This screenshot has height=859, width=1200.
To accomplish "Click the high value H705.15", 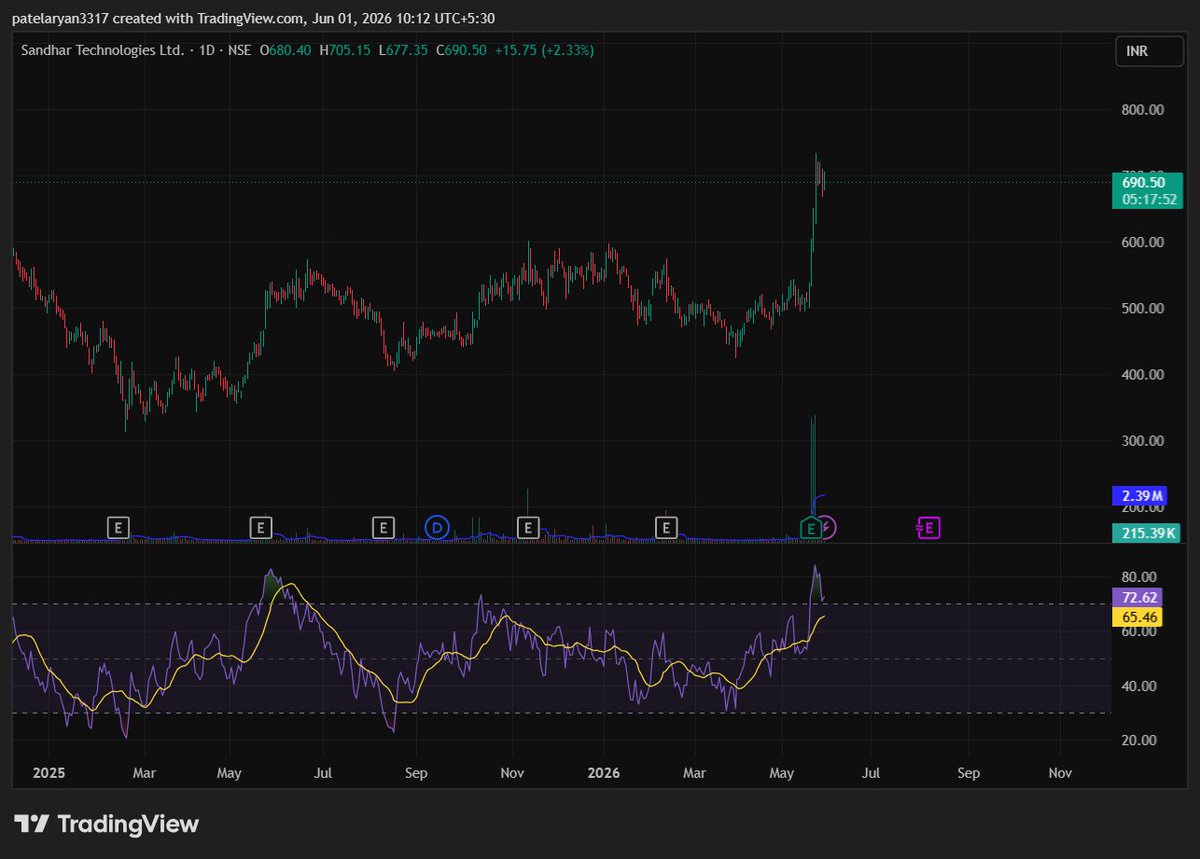I will pos(344,50).
